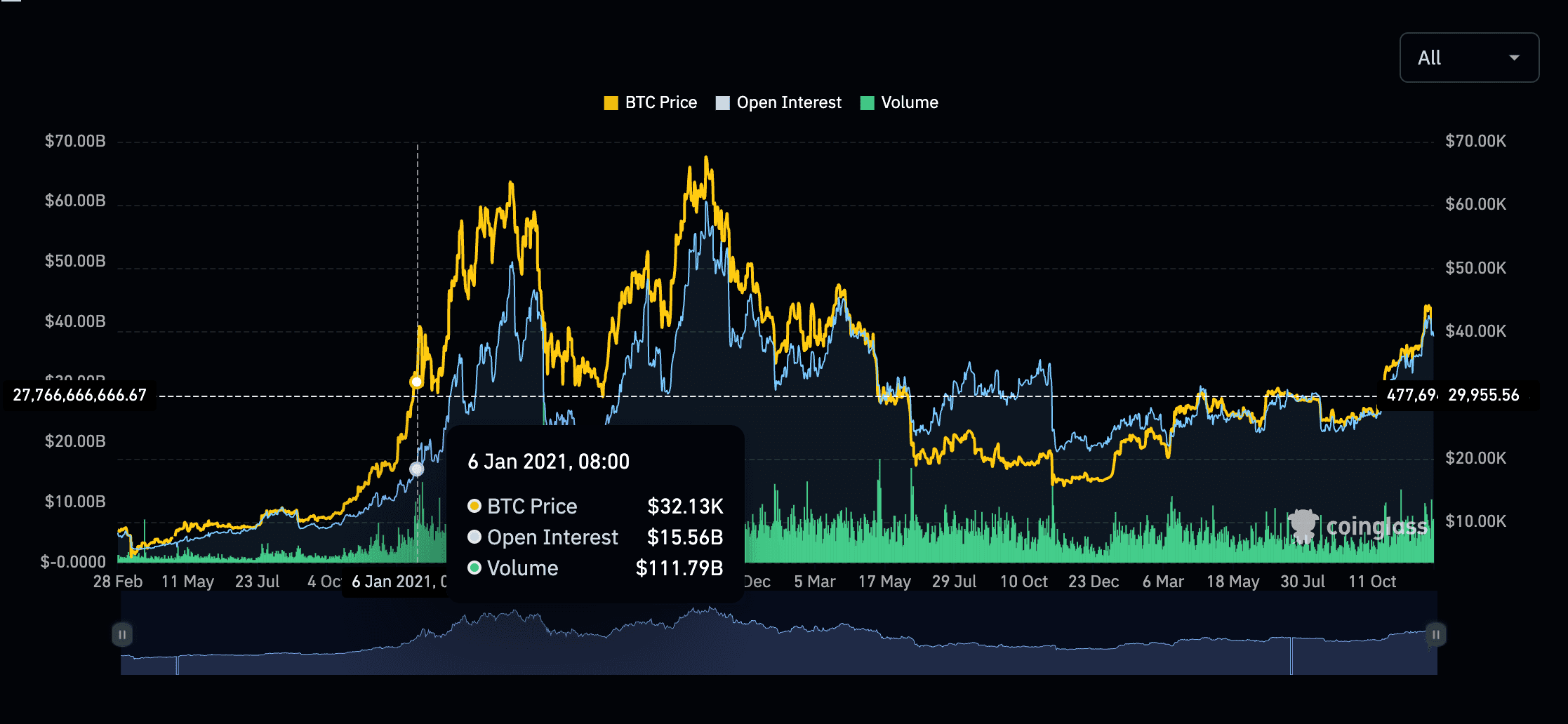Click the 23 Dec x-axis label
1568x724 pixels.
tap(1094, 582)
